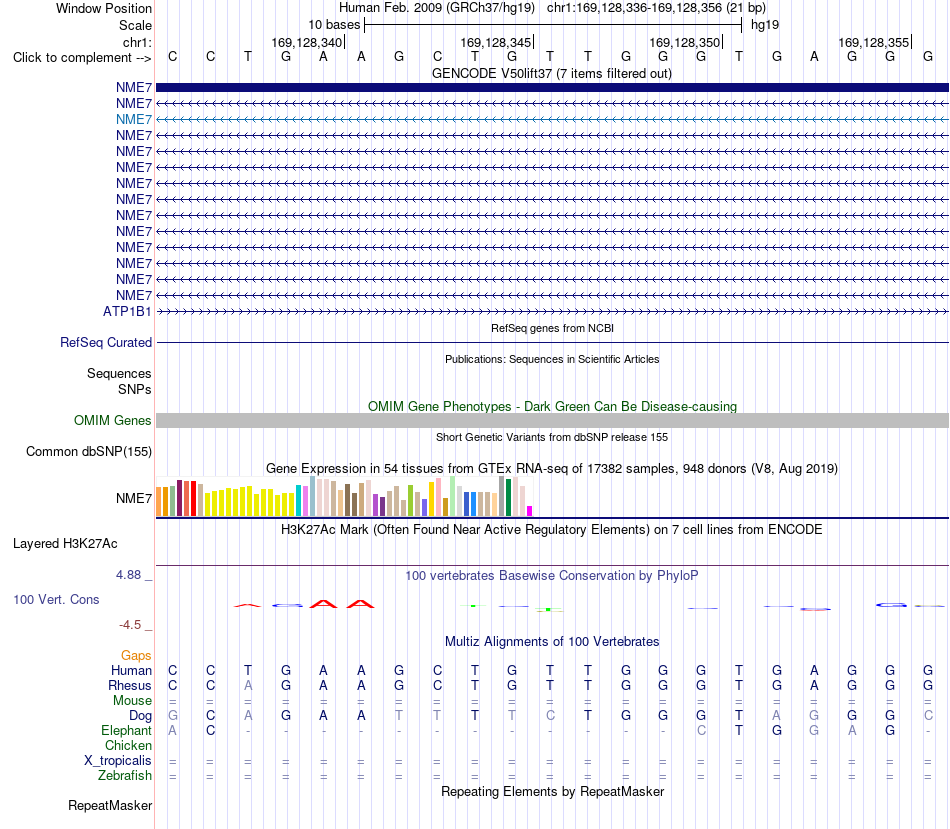Image resolution: width=950 pixels, height=829 pixels.
Task: Select the Chicken alignment row label
Action: pos(128,745)
